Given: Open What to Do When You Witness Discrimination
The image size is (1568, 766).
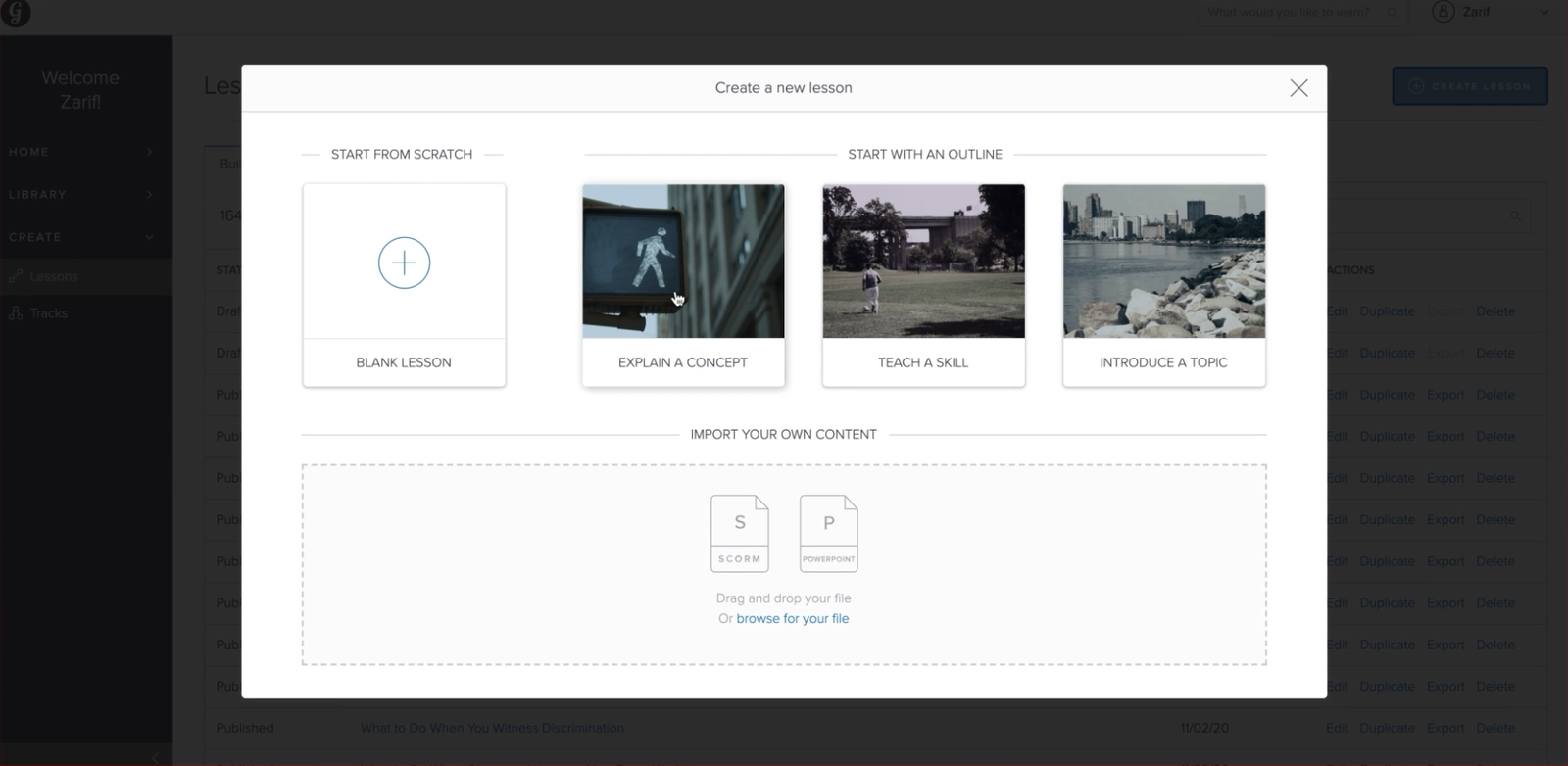Looking at the screenshot, I should click(x=492, y=729).
